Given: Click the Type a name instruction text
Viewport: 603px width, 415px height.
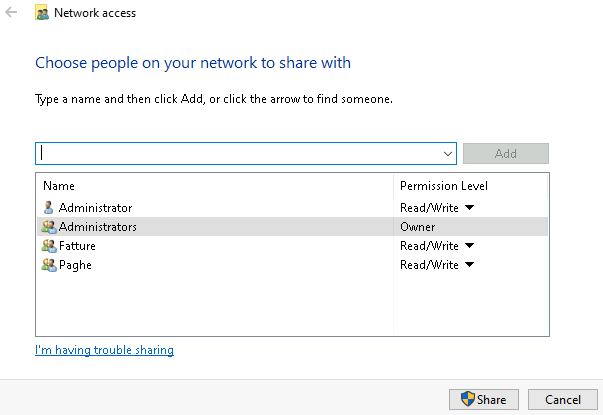Looking at the screenshot, I should click(x=214, y=99).
